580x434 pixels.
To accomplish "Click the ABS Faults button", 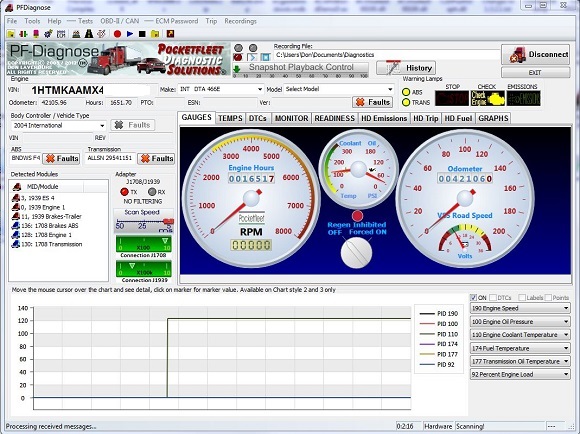I will (x=61, y=159).
